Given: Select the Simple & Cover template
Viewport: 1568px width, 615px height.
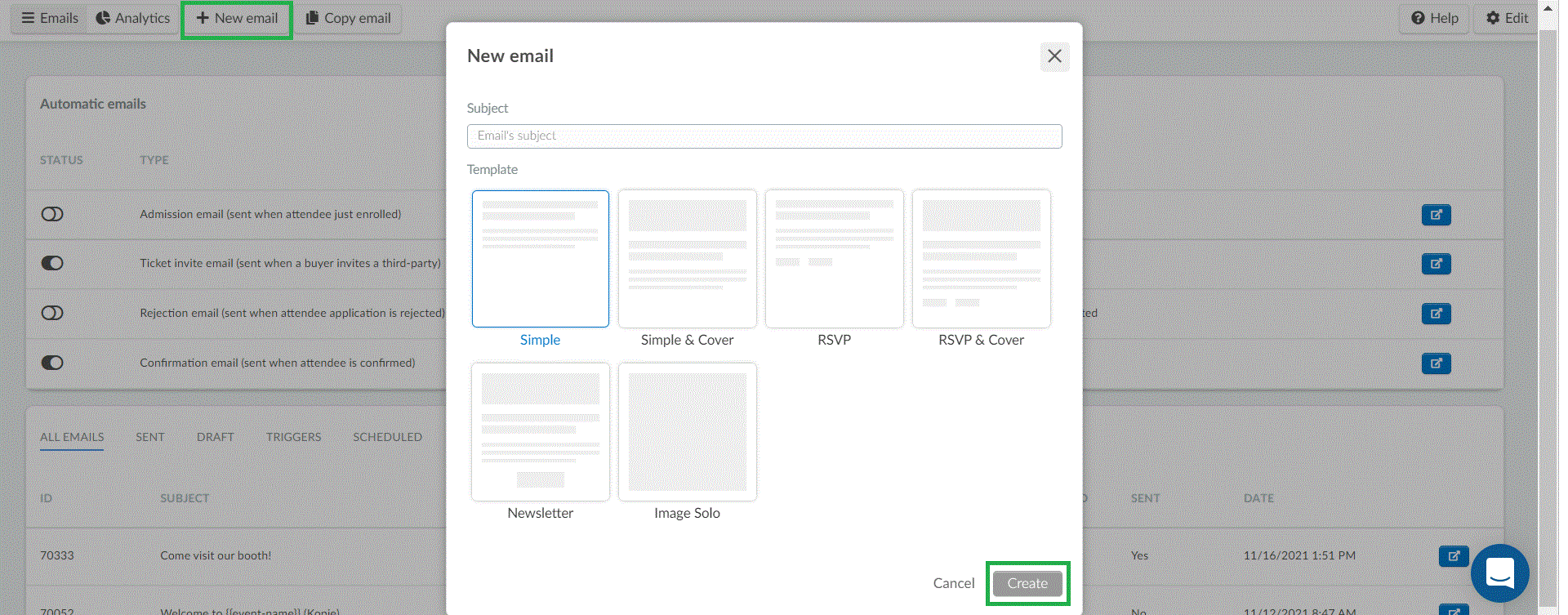Looking at the screenshot, I should (688, 259).
